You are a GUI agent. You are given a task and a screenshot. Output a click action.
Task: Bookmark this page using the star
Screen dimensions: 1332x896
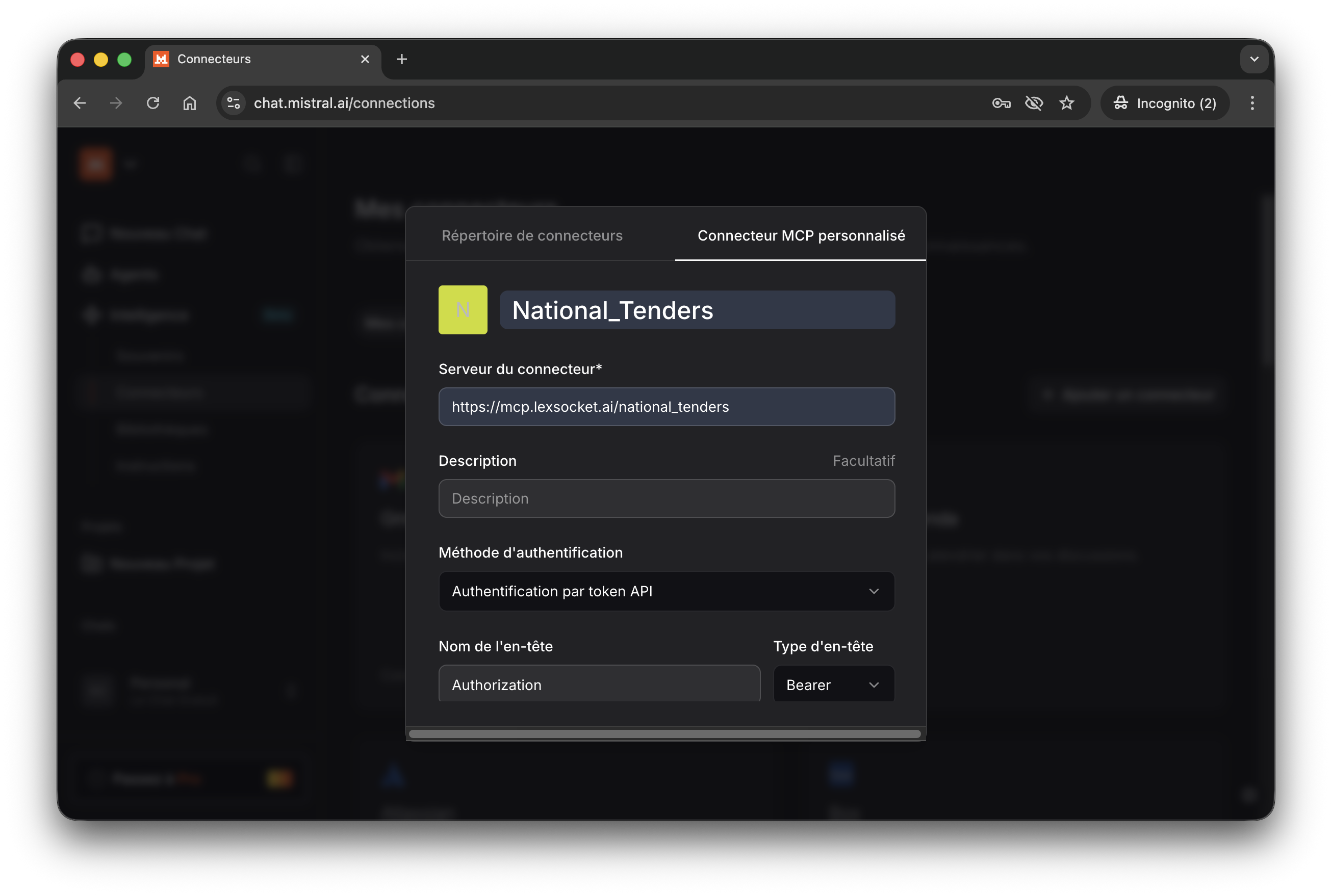[1067, 103]
